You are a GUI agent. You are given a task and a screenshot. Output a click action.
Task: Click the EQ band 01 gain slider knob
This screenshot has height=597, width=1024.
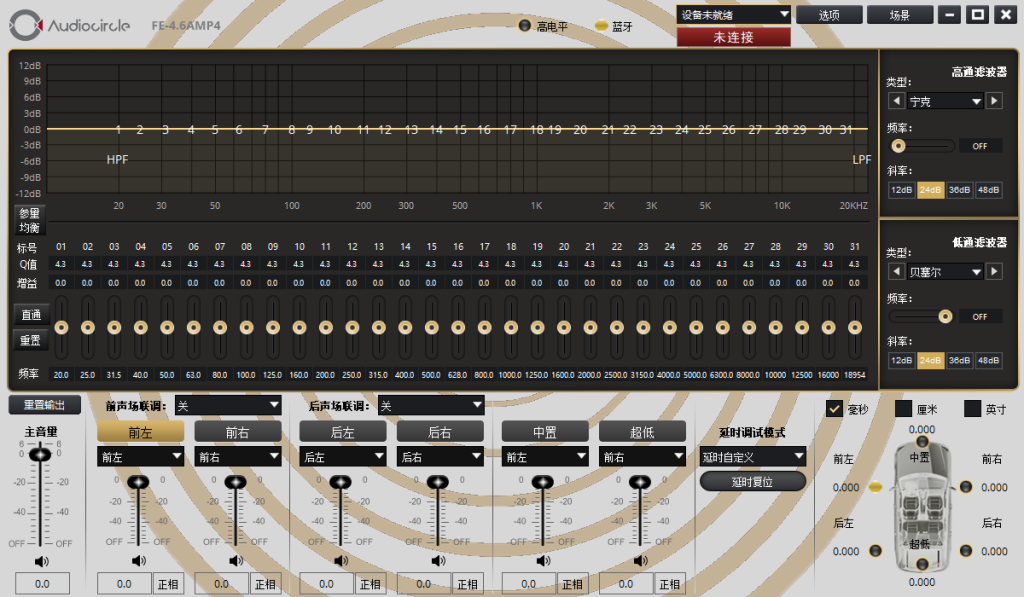pyautogui.click(x=61, y=327)
